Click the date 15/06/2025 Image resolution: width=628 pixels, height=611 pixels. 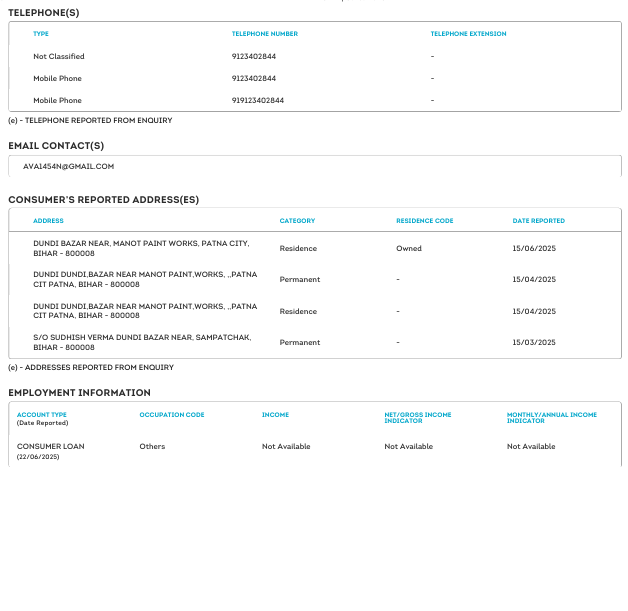533,248
